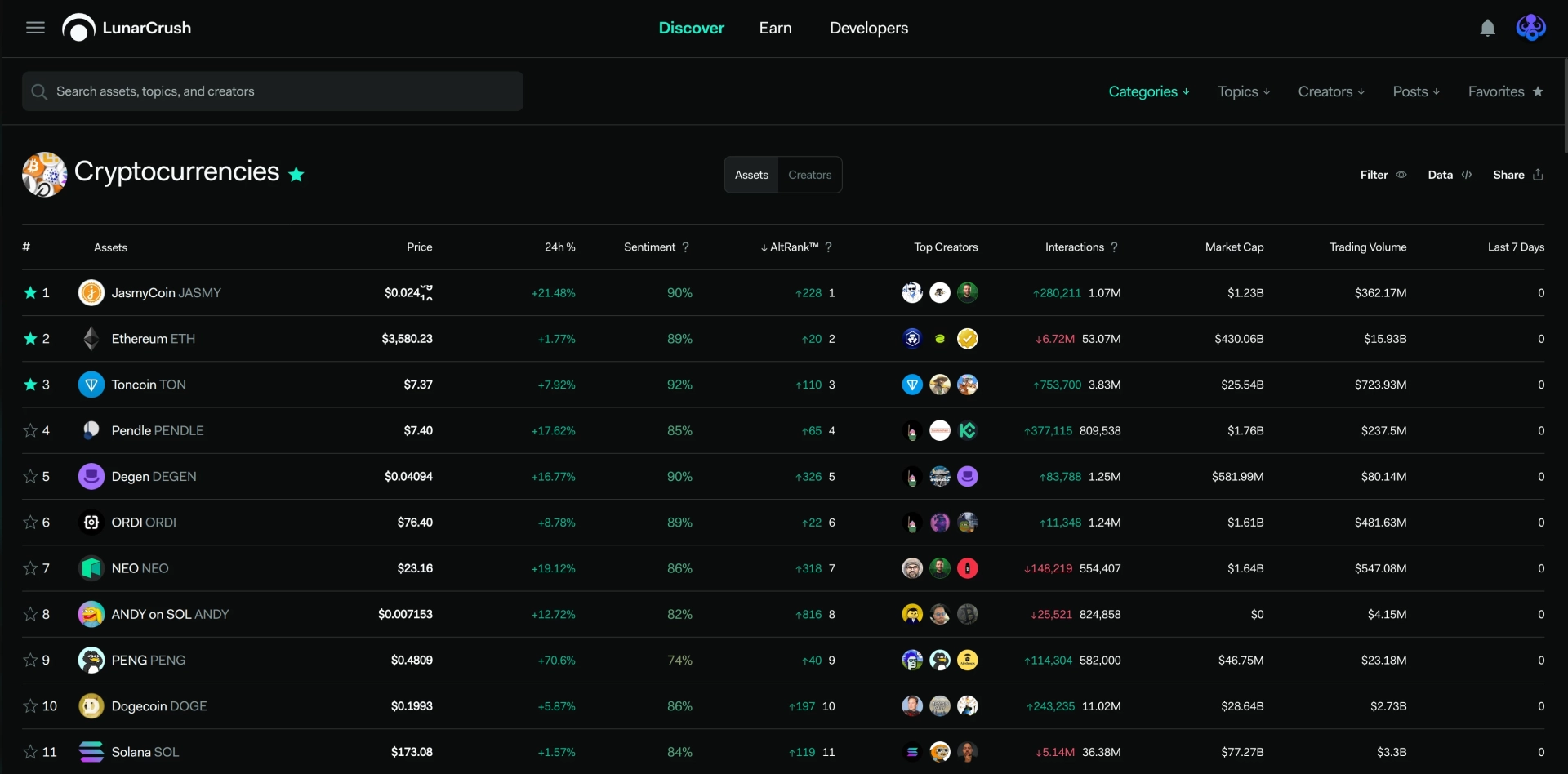The width and height of the screenshot is (1568, 774).
Task: Open the Favorites link
Action: [1505, 91]
